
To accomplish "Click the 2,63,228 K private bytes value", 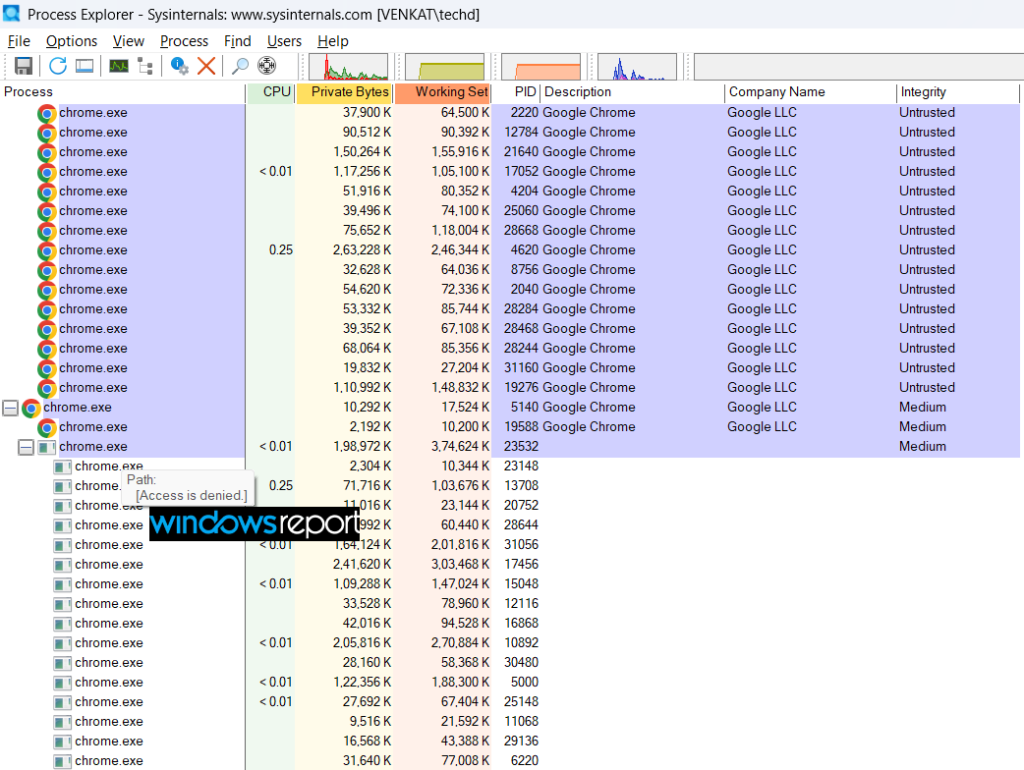I will (362, 250).
